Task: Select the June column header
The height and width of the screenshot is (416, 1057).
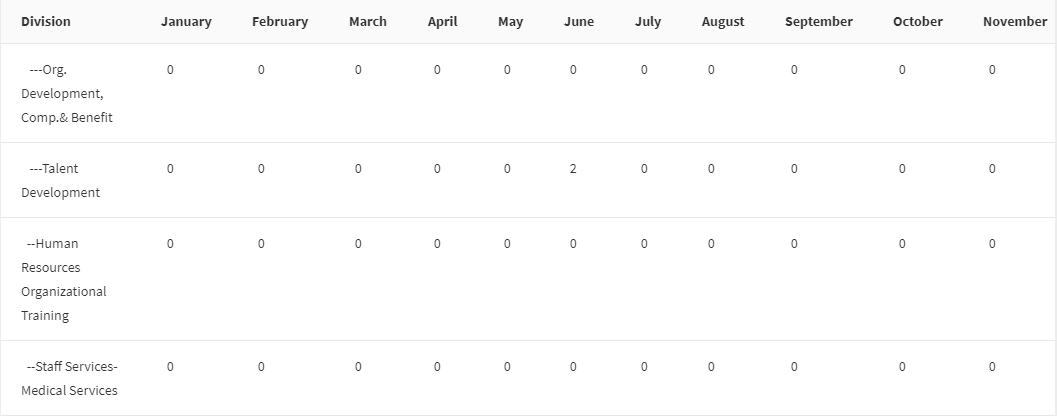Action: [x=579, y=22]
